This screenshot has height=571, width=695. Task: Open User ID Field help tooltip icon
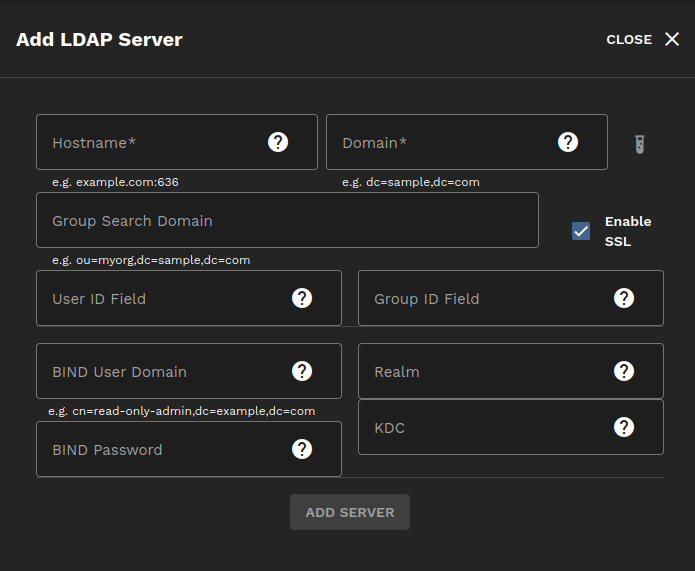coord(302,298)
